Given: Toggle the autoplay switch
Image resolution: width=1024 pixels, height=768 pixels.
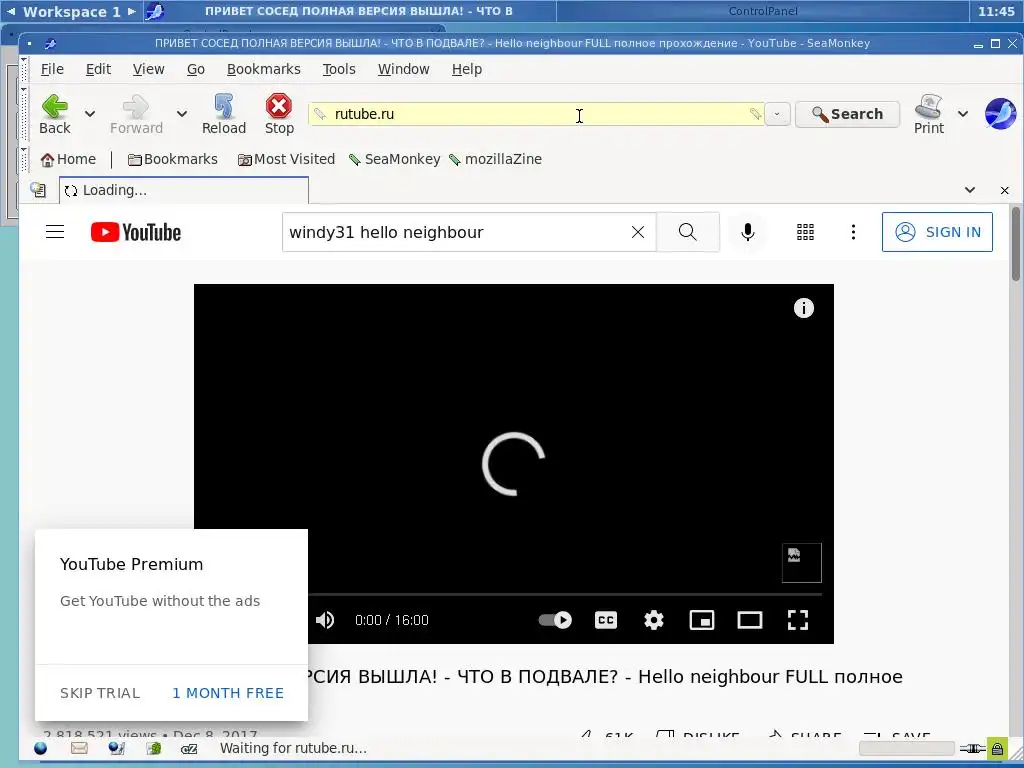Looking at the screenshot, I should pyautogui.click(x=554, y=620).
